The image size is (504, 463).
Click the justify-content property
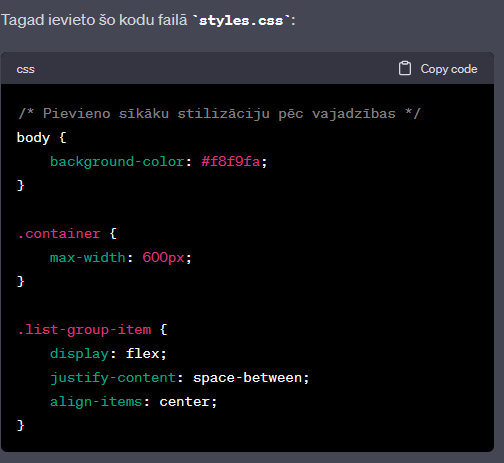[x=113, y=378]
